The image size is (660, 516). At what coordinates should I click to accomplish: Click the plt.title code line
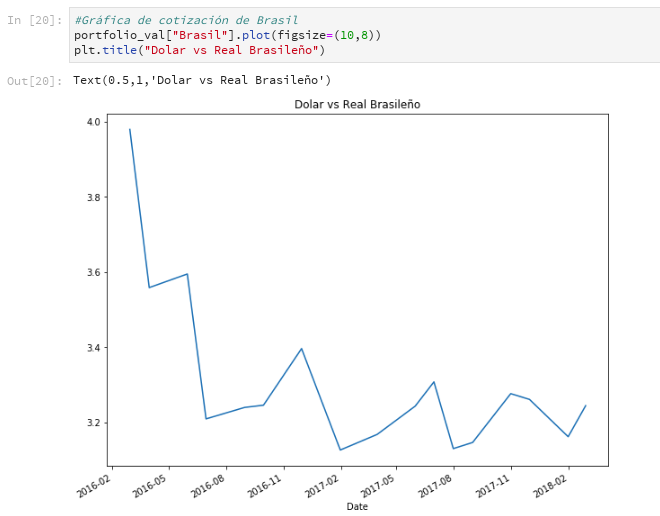point(199,50)
